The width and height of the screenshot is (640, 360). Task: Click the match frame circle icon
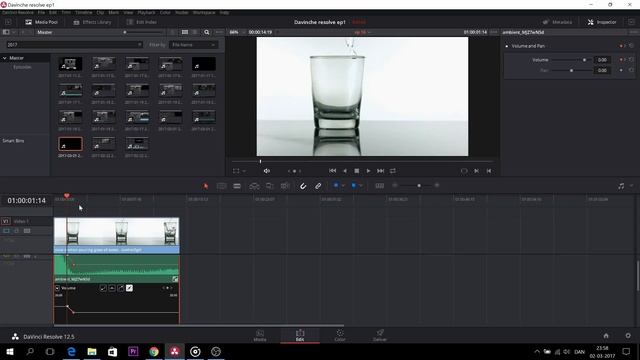pyautogui.click(x=464, y=171)
